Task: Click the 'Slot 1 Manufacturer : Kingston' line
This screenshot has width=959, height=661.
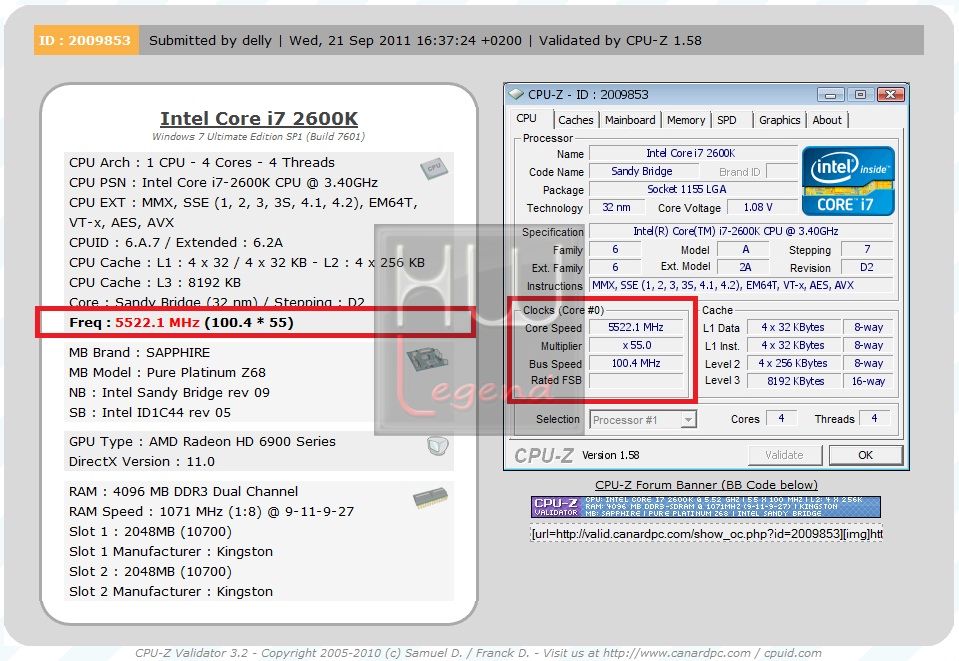Action: 171,552
